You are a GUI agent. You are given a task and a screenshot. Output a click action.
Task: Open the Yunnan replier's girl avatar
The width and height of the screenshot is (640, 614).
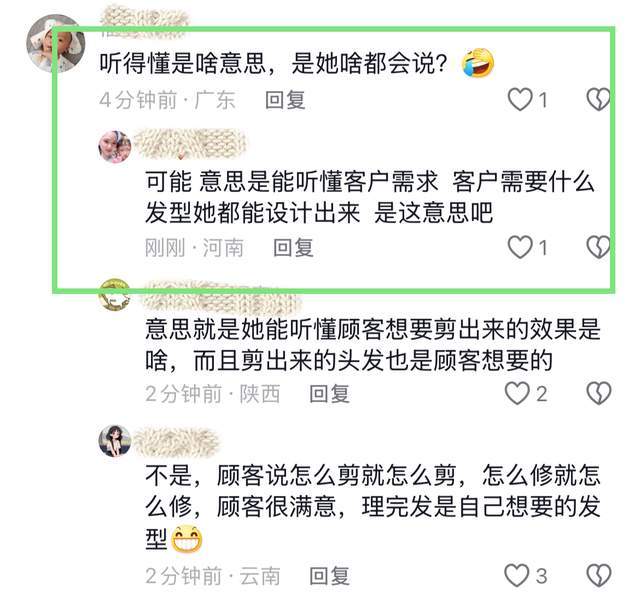tap(115, 441)
